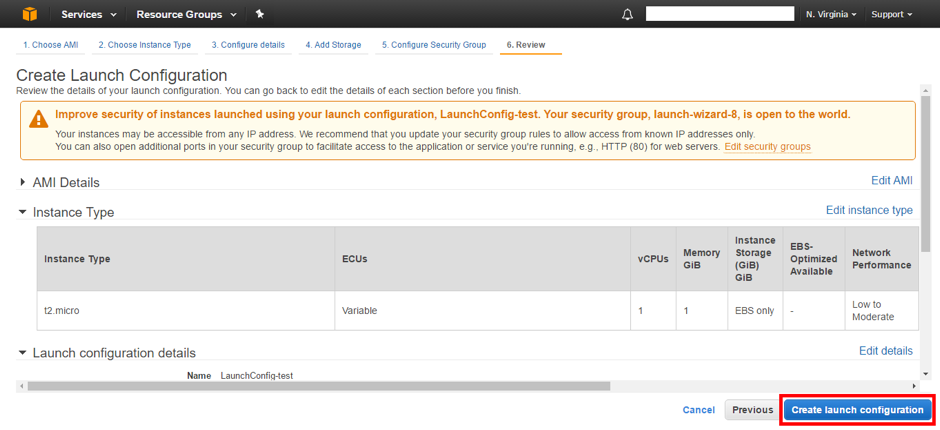Open the N. Virginia region selector
940x430 pixels.
click(x=830, y=15)
